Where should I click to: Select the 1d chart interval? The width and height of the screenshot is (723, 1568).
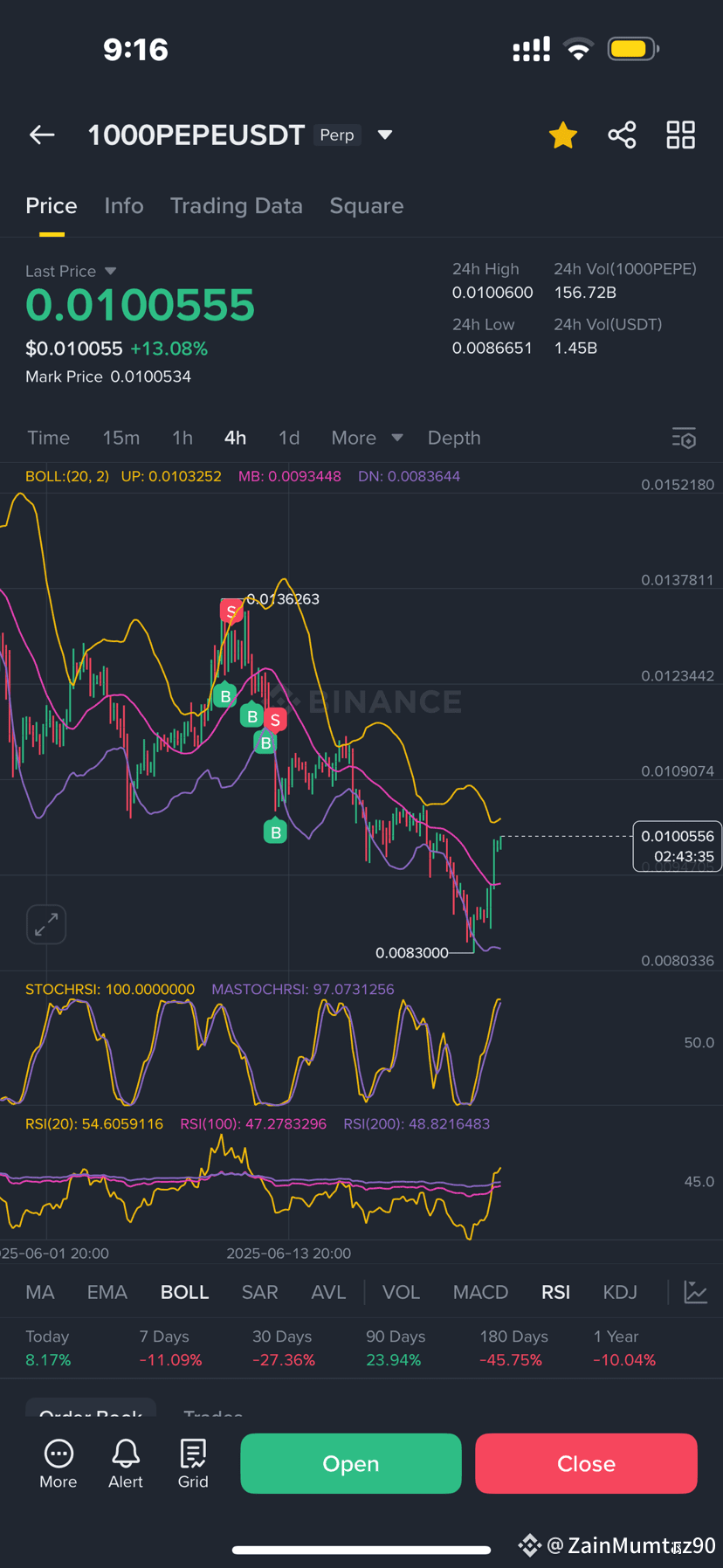pos(289,438)
